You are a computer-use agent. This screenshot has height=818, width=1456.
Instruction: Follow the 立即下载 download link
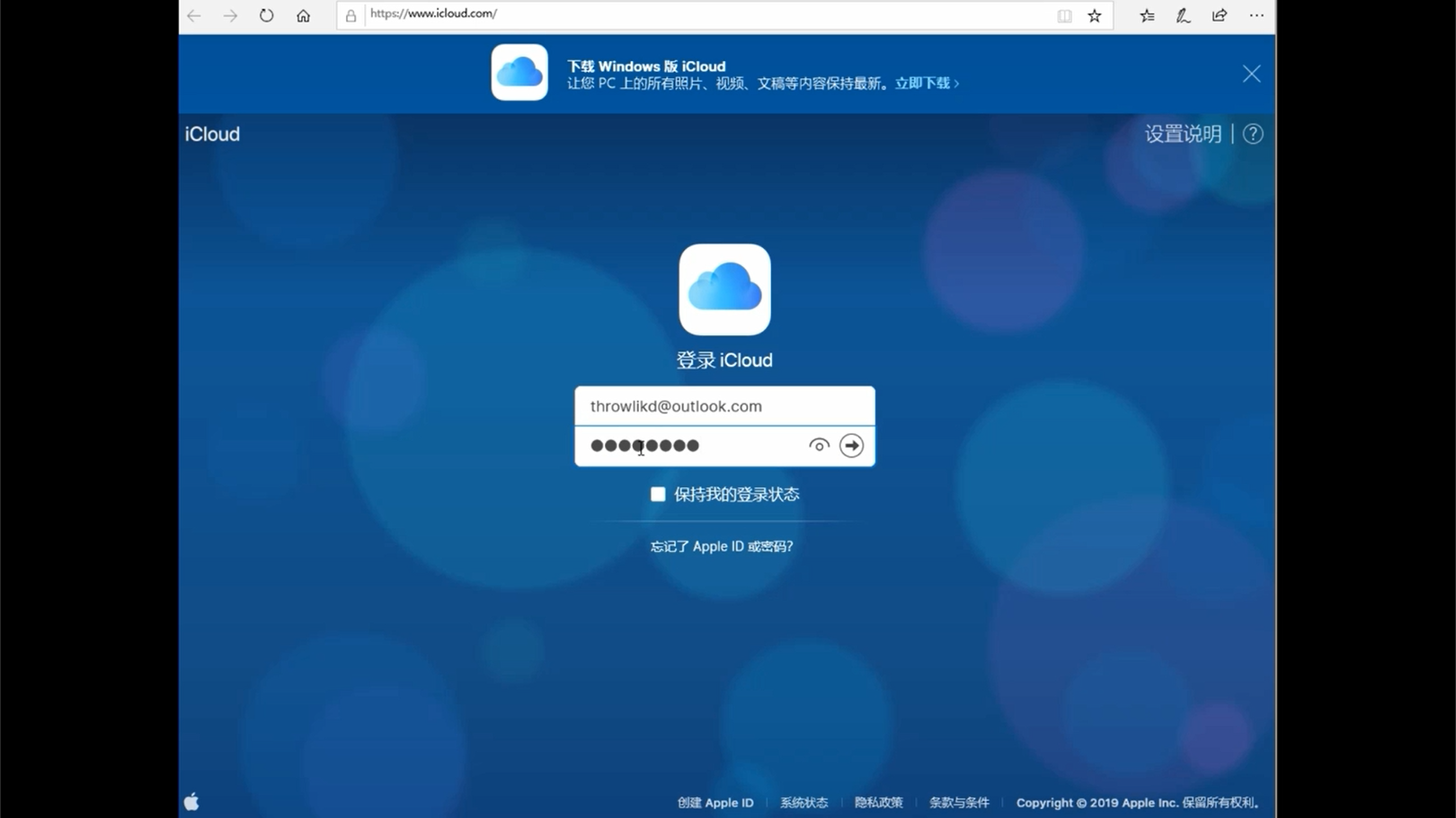[x=927, y=83]
